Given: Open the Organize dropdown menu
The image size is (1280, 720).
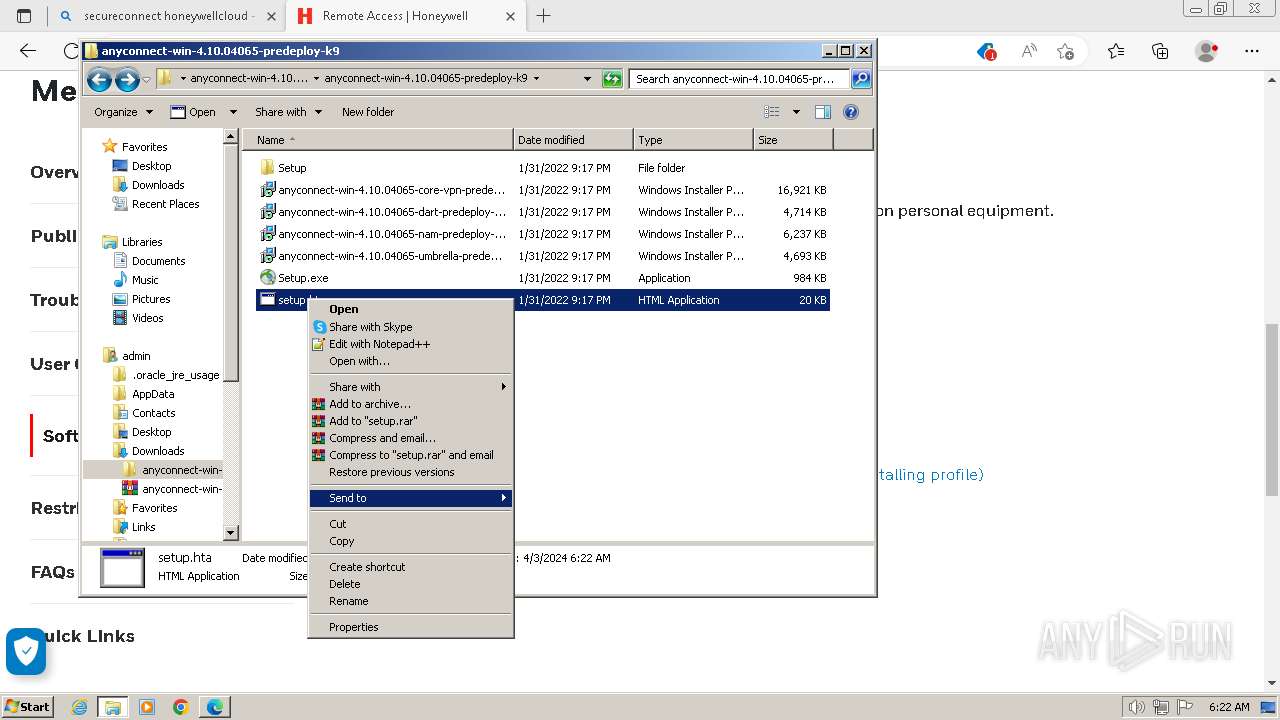Looking at the screenshot, I should tap(123, 112).
